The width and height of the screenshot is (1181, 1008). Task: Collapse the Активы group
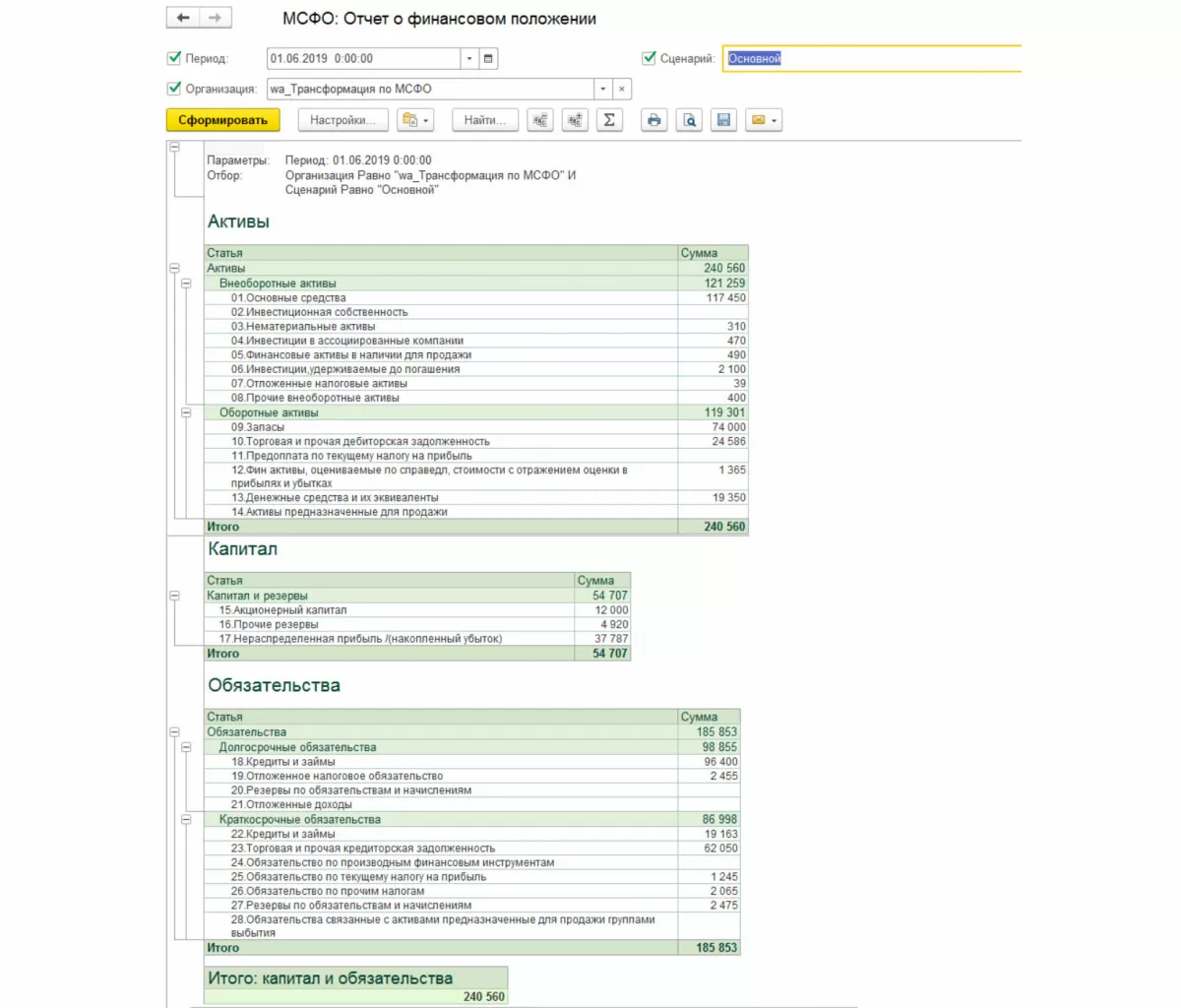[175, 268]
